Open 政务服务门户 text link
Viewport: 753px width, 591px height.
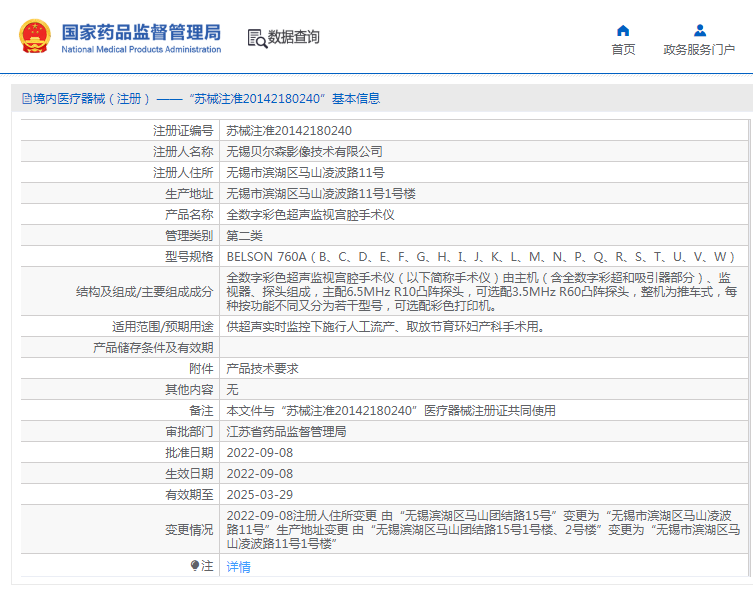click(699, 49)
